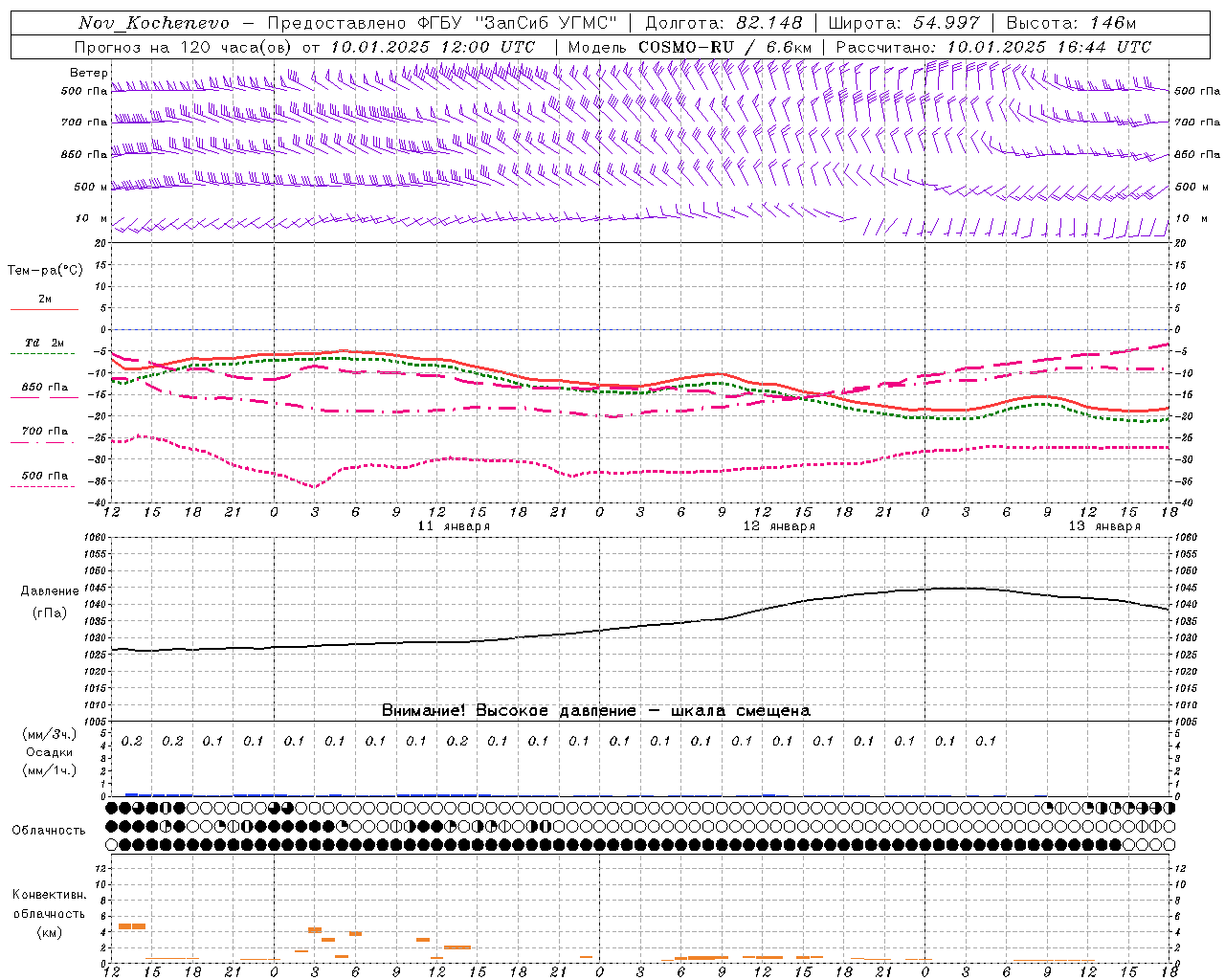Select the (гПа) unit label under Давление
Image resolution: width=1225 pixels, height=980 pixels.
click(x=50, y=613)
